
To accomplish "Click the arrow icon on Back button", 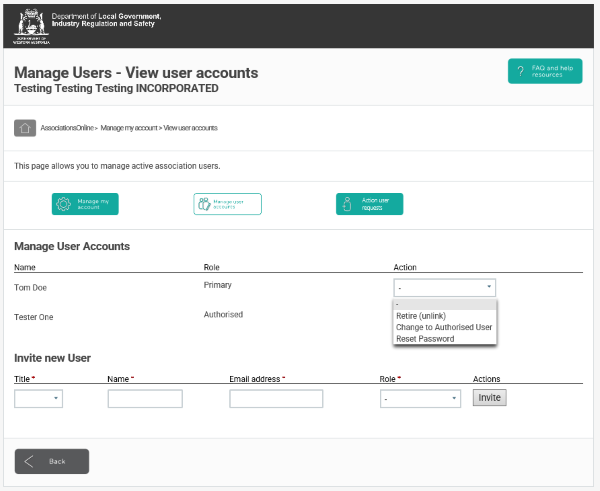I will pos(29,461).
